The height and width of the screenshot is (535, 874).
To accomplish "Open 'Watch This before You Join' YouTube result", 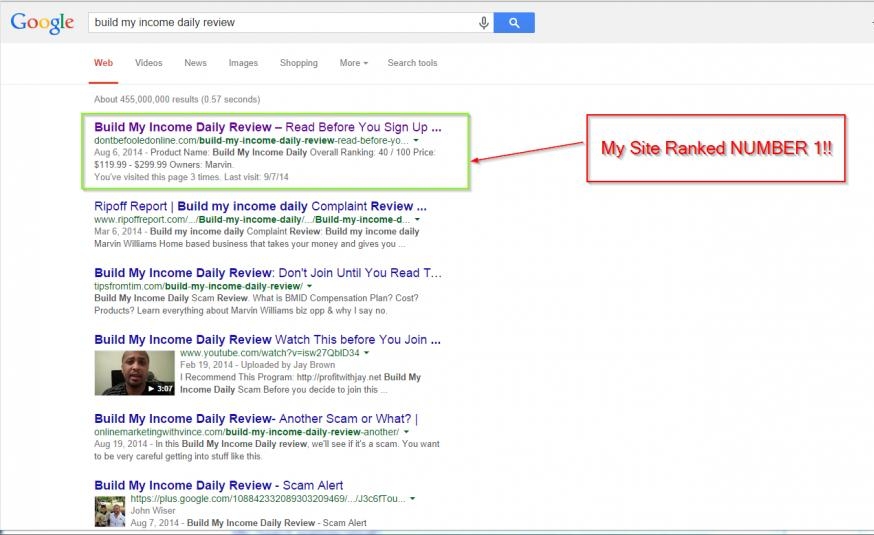I will 268,340.
